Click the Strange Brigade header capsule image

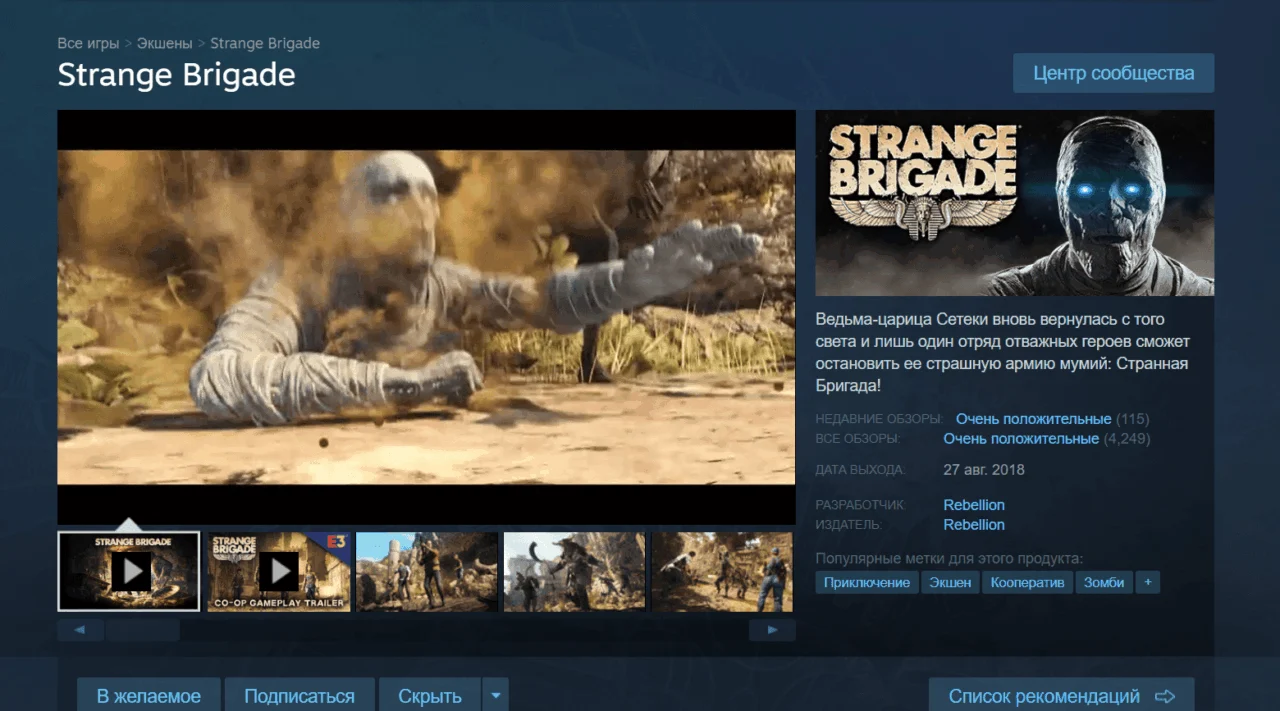tap(1015, 203)
